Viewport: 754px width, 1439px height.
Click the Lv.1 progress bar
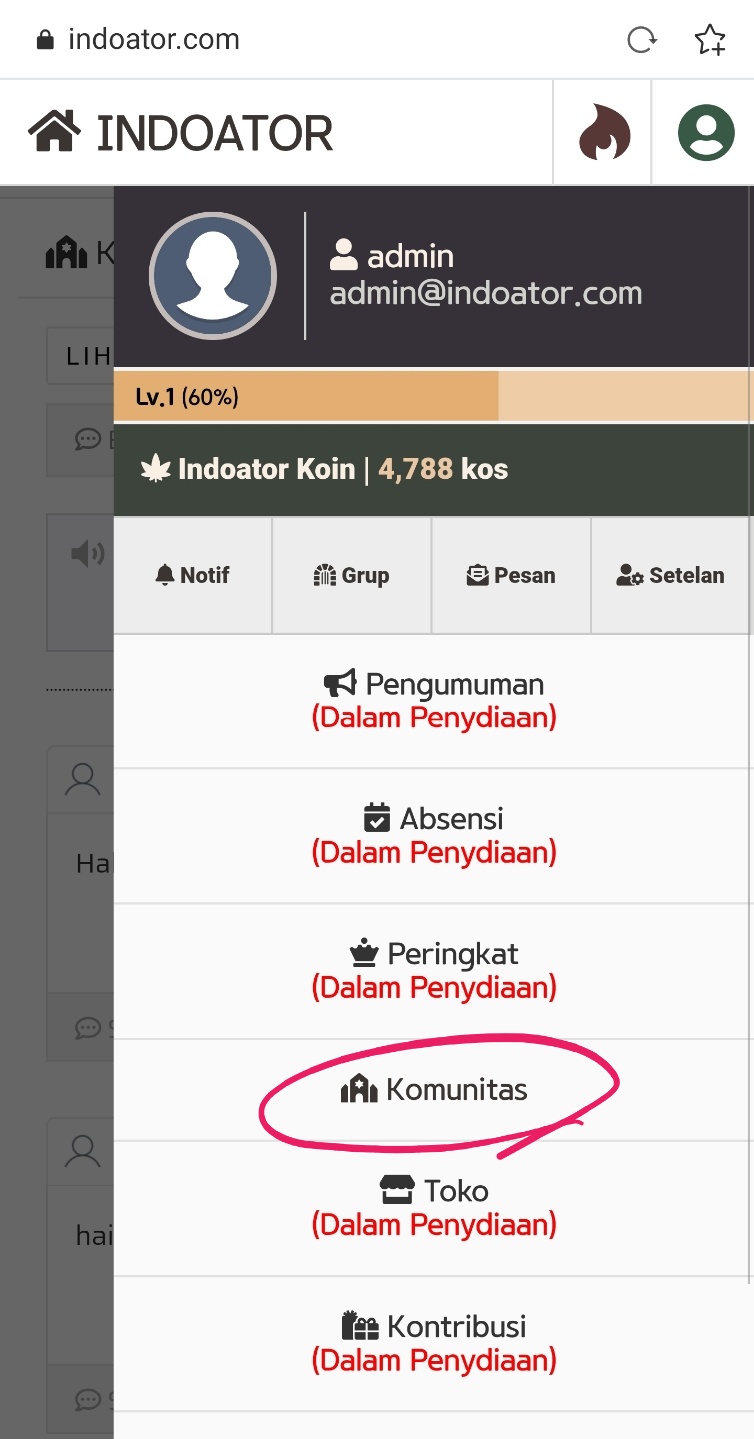[434, 397]
